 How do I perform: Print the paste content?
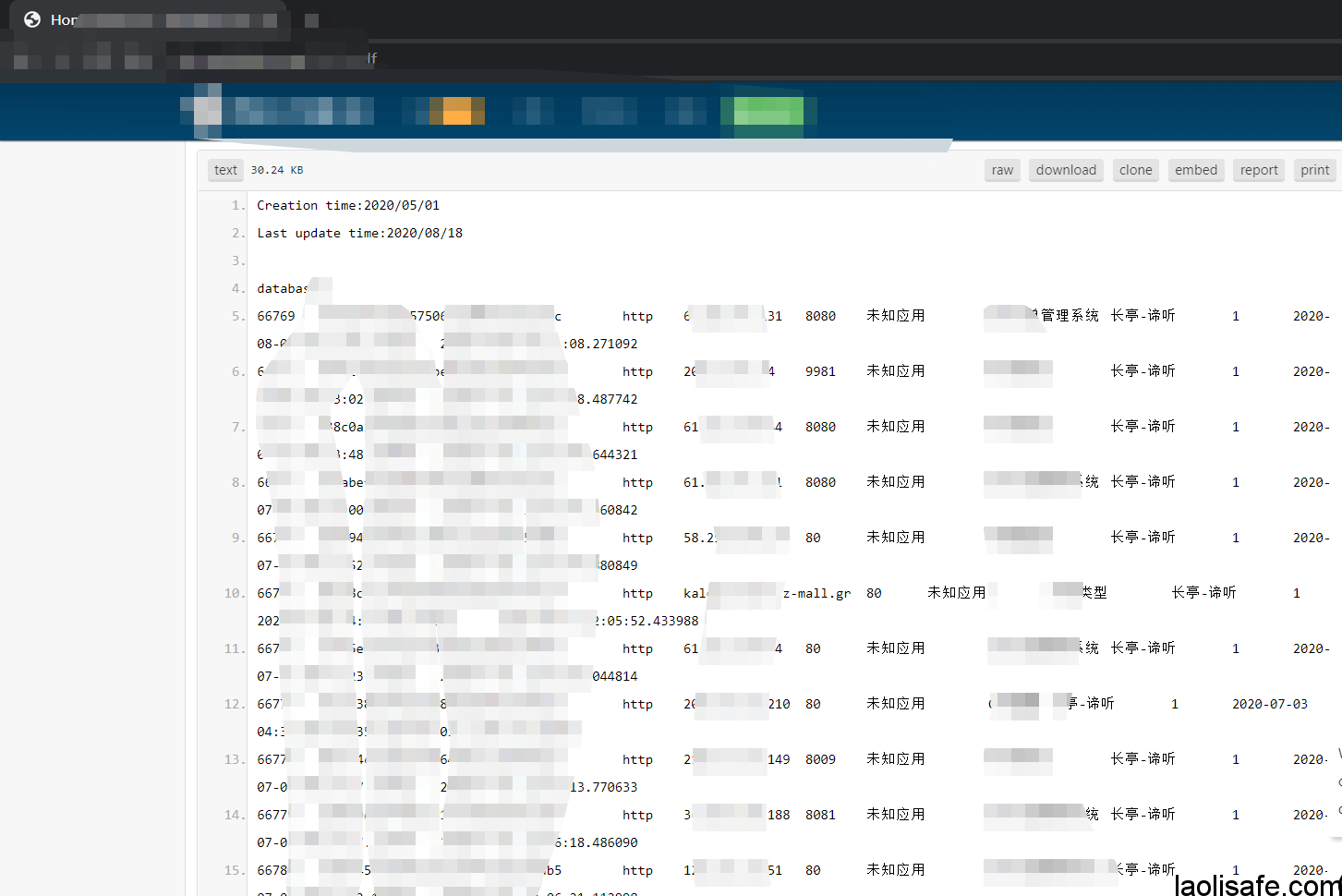1314,170
